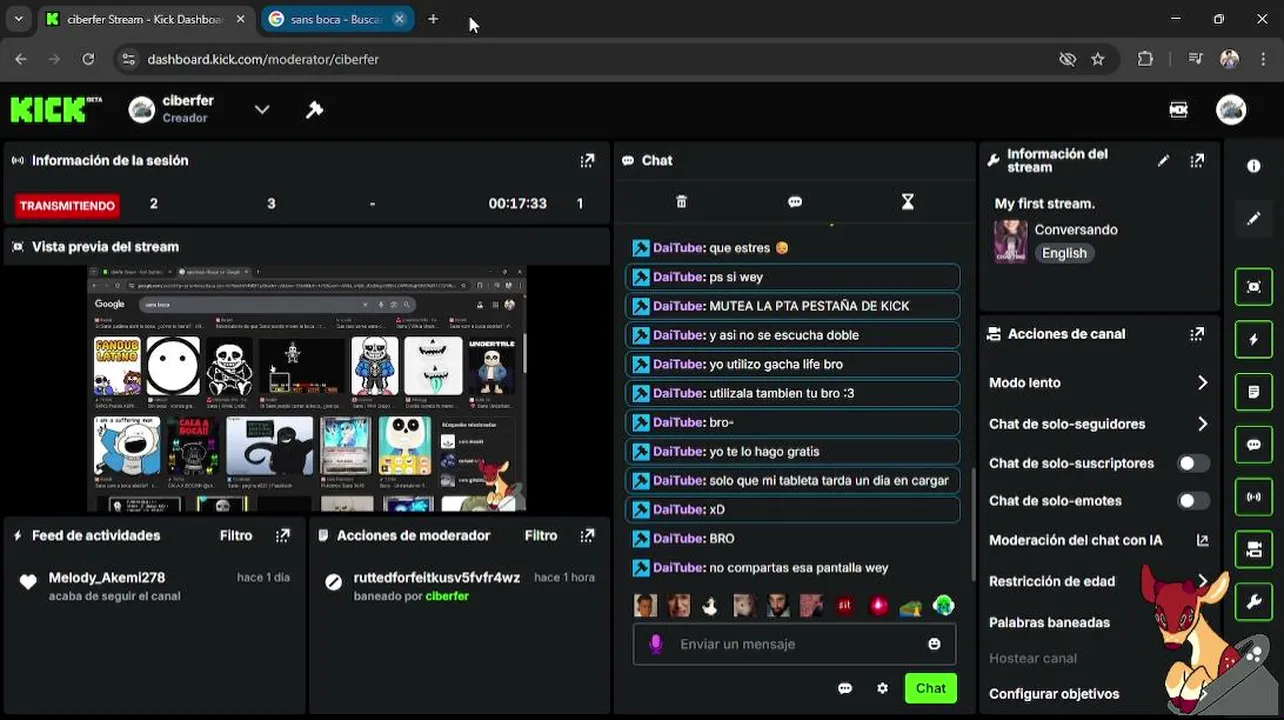Image resolution: width=1284 pixels, height=720 pixels.
Task: Insert the red 'sit' emote
Action: point(845,606)
